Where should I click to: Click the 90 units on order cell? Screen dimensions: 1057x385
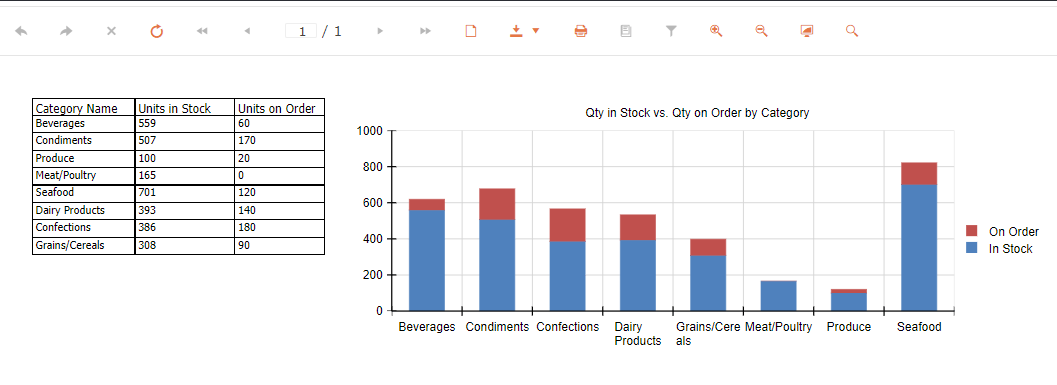(280, 245)
